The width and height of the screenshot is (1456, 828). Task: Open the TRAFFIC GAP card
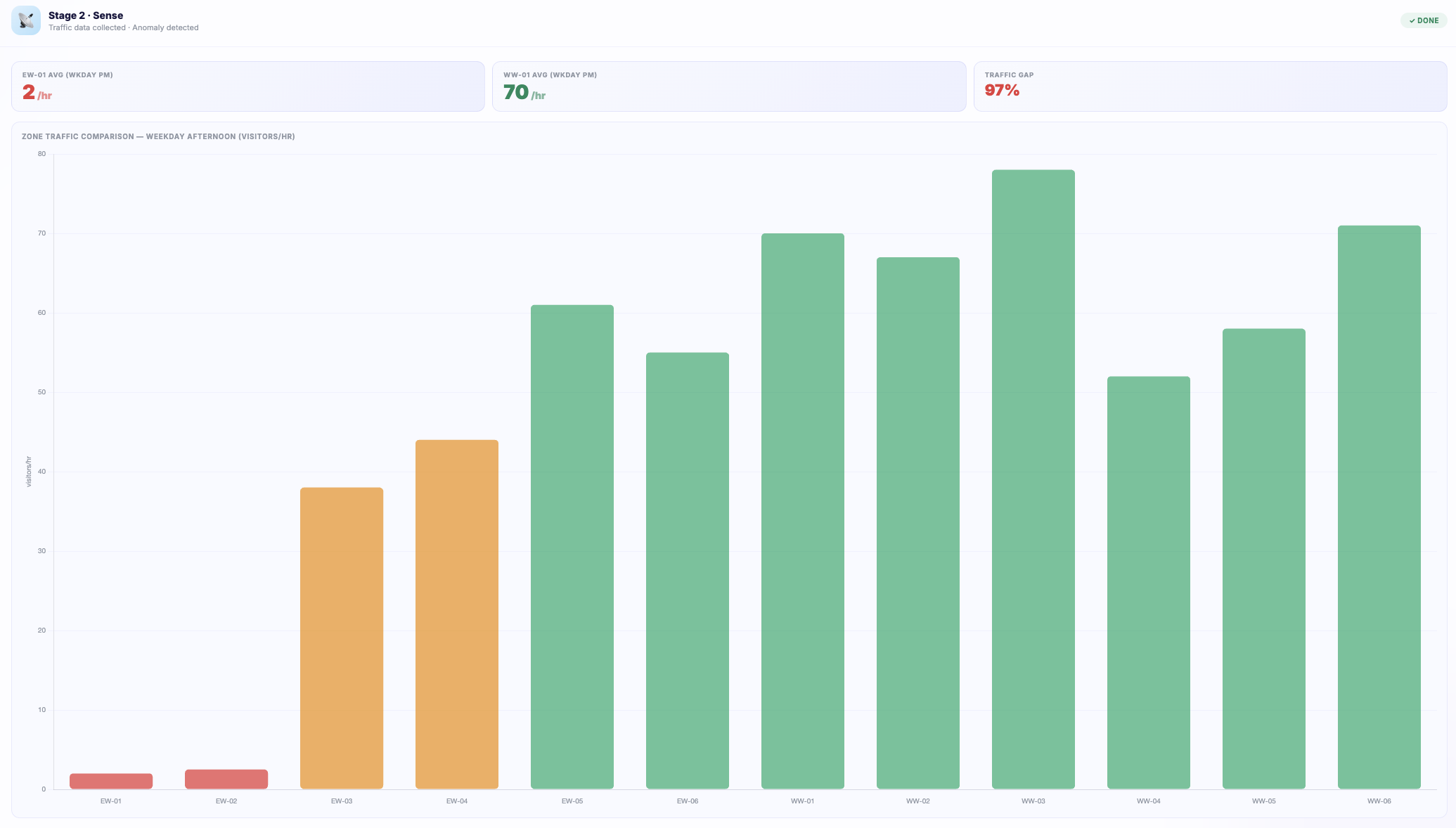[1210, 86]
